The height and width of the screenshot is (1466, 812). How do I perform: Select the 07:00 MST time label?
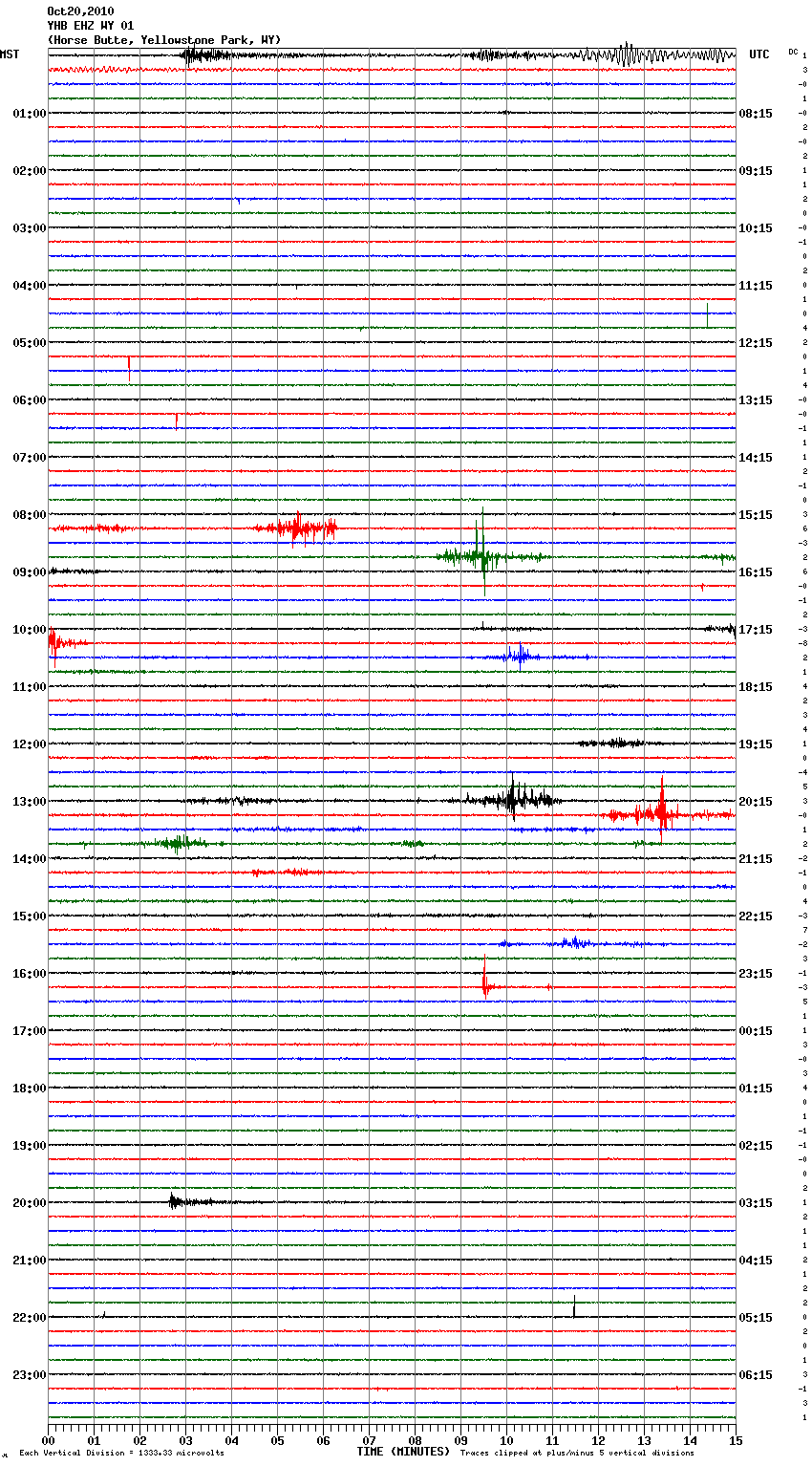pyautogui.click(x=30, y=458)
